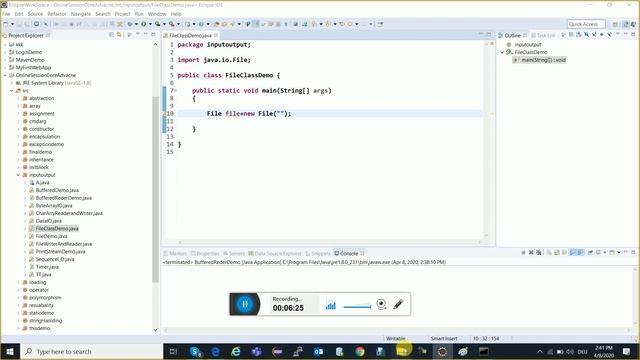Switch to Data Source Explorer tab

pos(275,253)
